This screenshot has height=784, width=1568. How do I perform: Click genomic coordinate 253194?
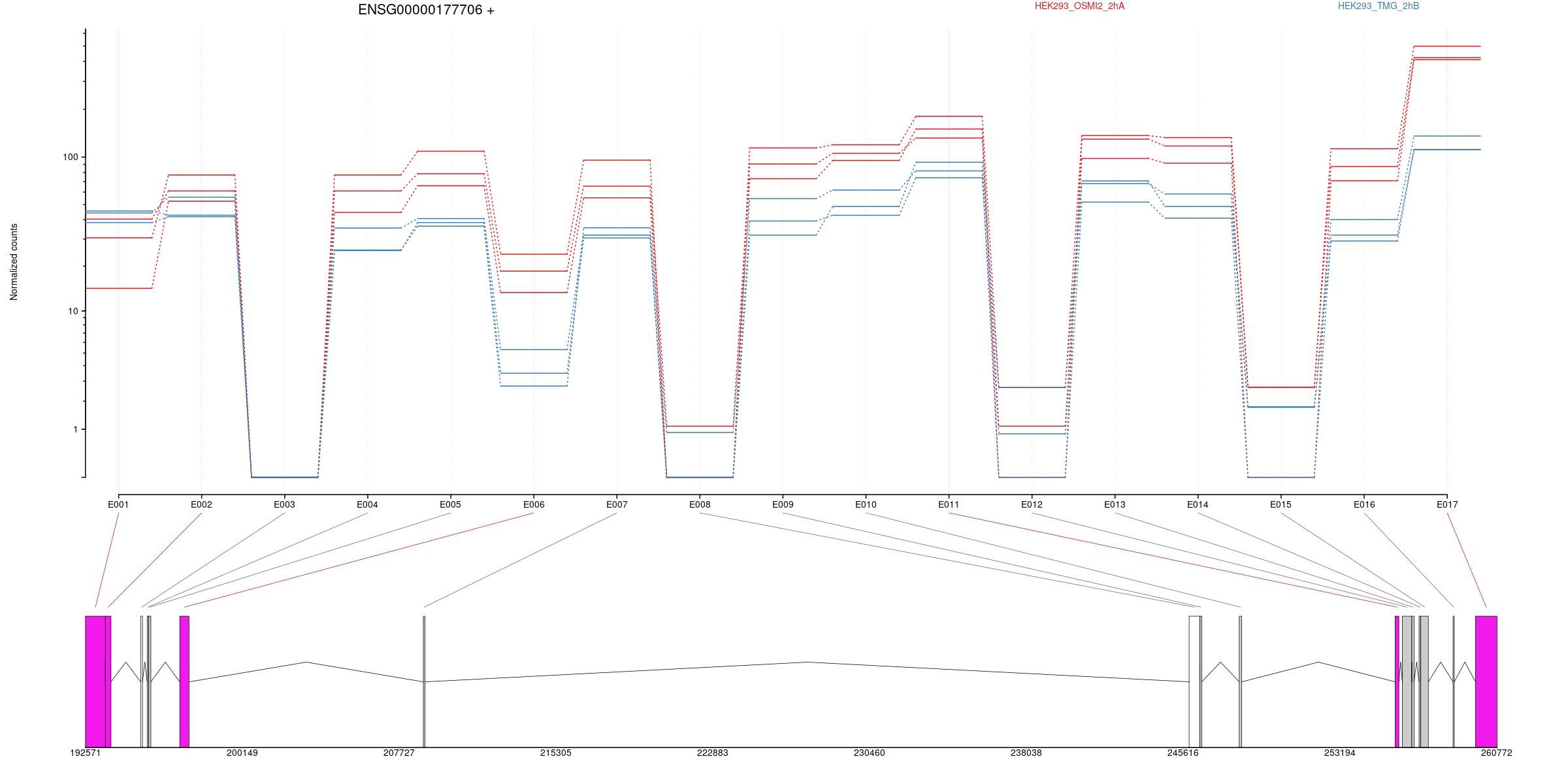[1340, 753]
